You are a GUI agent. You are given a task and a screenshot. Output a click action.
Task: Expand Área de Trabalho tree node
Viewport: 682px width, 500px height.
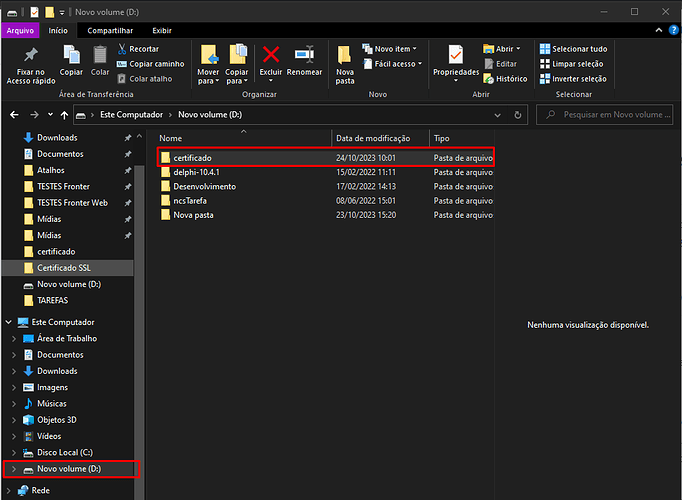point(14,339)
